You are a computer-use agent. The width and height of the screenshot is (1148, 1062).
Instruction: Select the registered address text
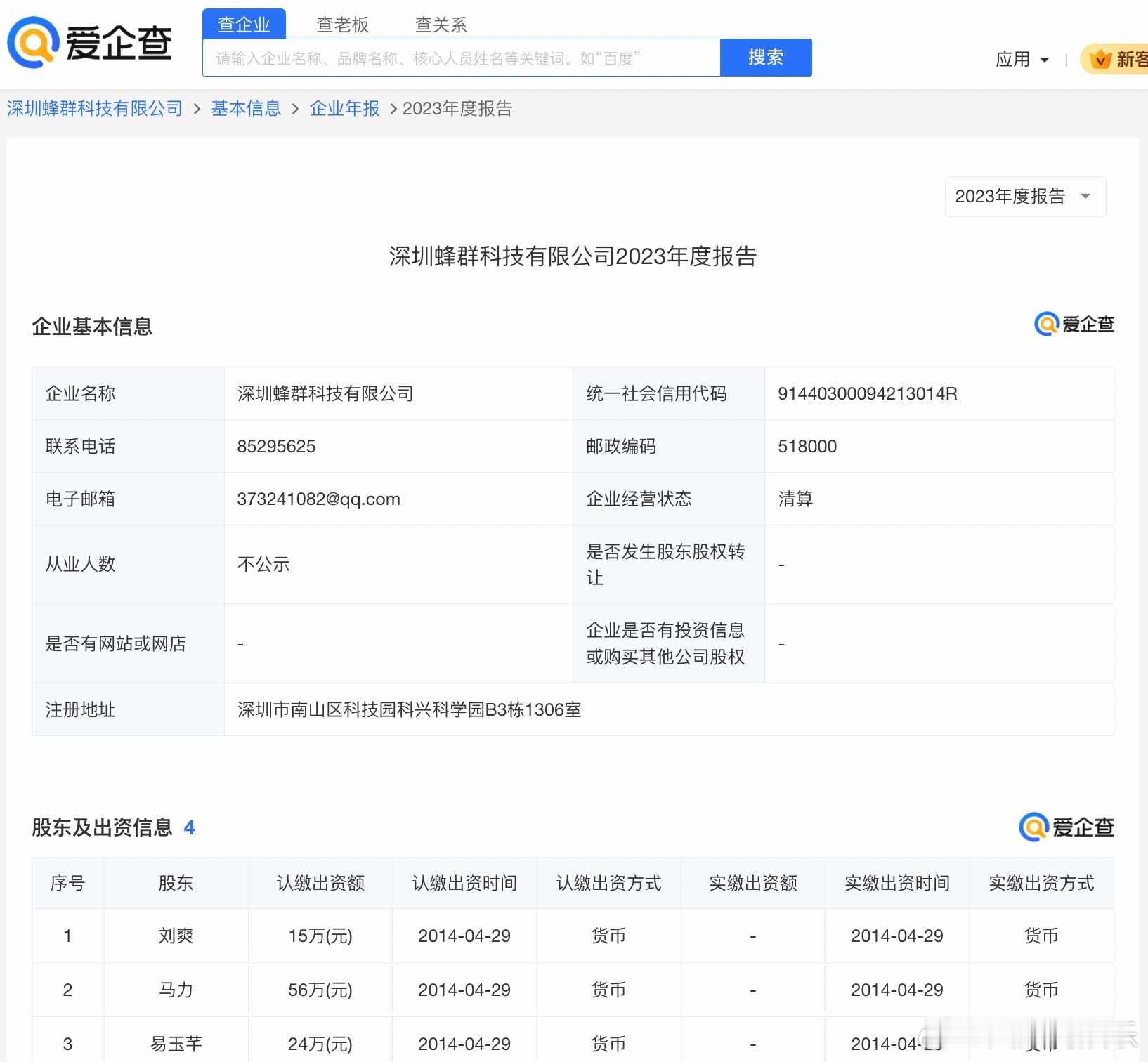tap(409, 709)
